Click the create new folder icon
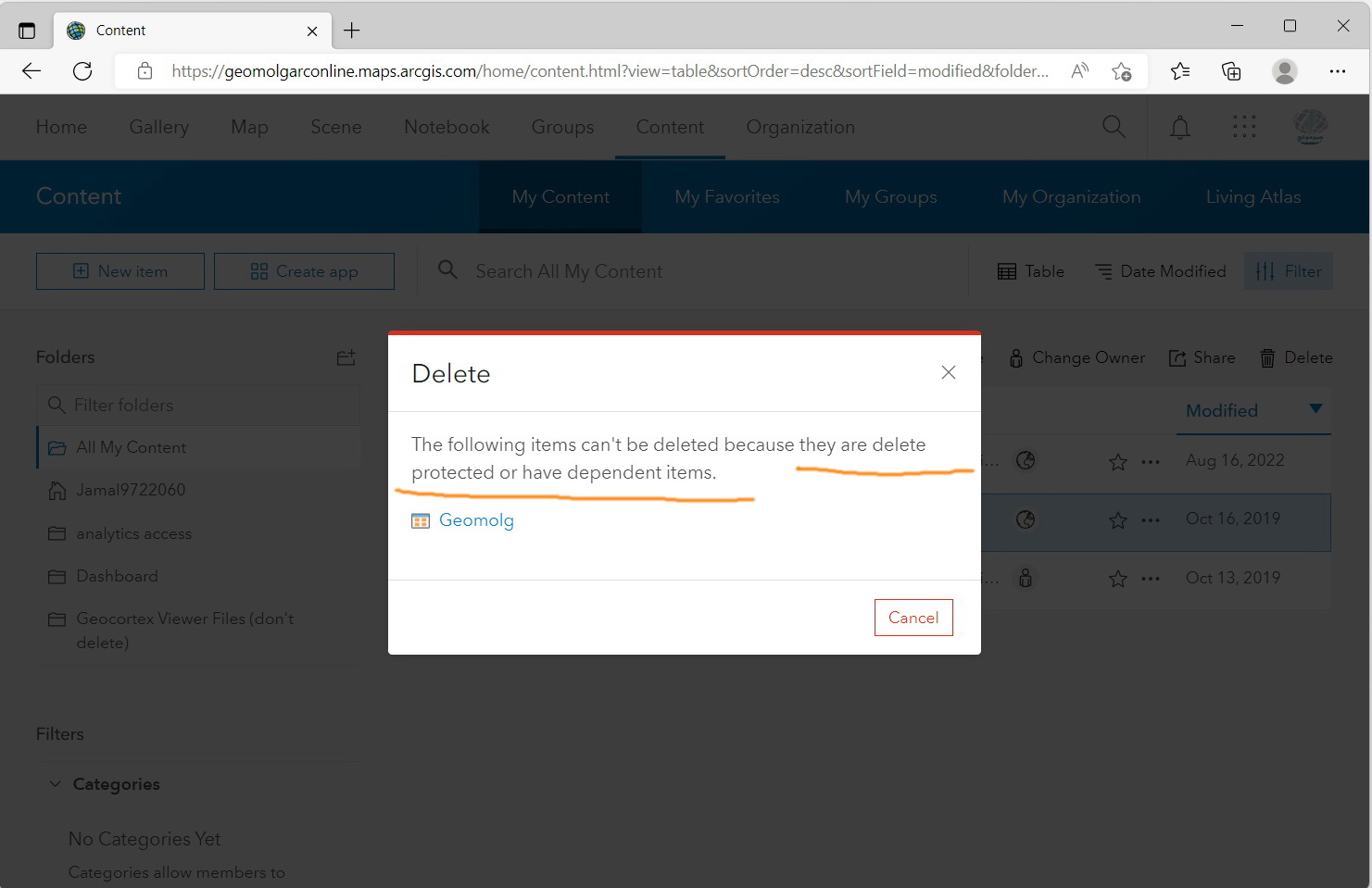Image resolution: width=1372 pixels, height=888 pixels. pos(346,357)
